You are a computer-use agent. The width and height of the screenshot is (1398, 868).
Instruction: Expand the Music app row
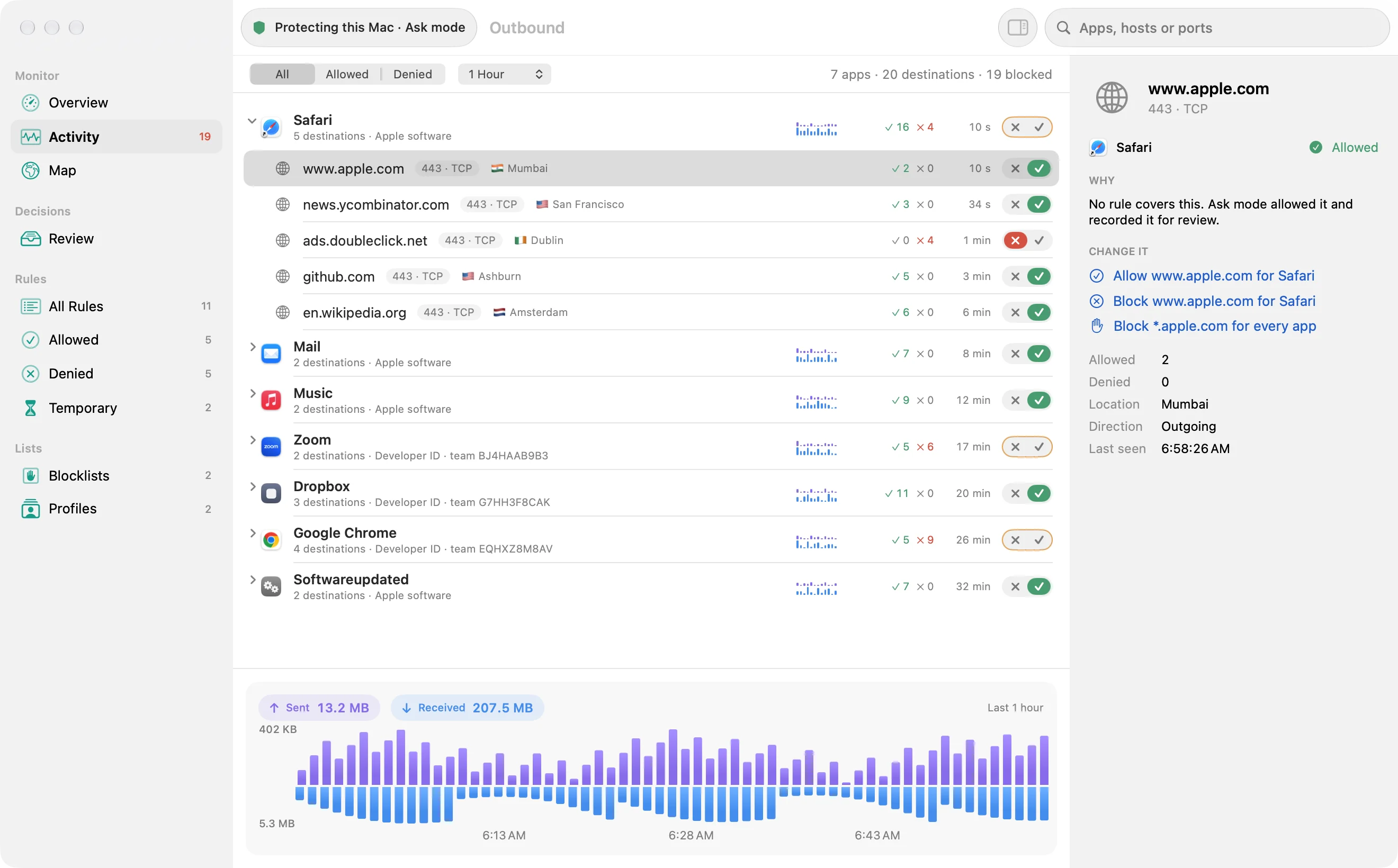(x=253, y=393)
